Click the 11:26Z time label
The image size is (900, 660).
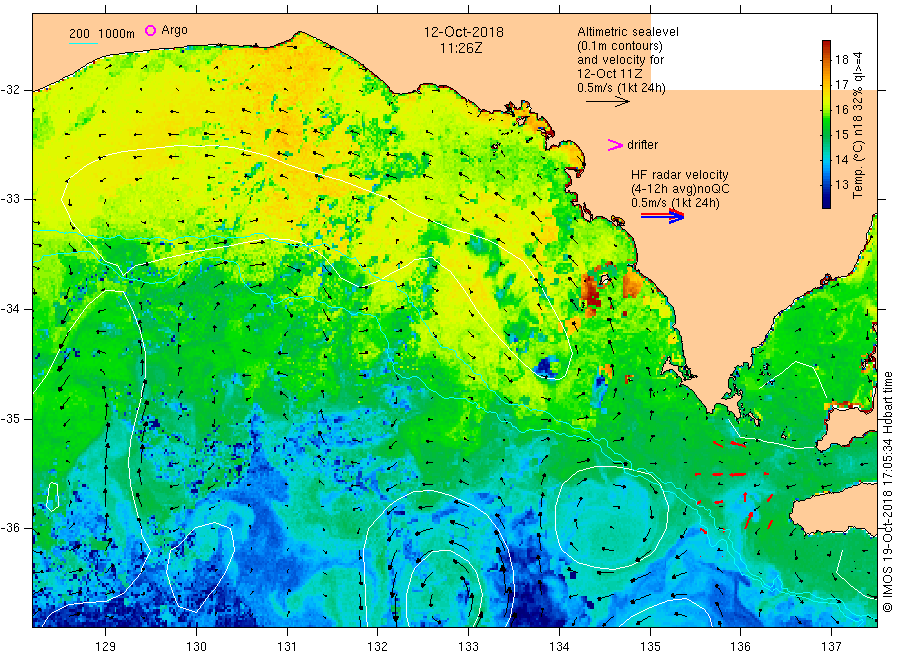pyautogui.click(x=461, y=48)
